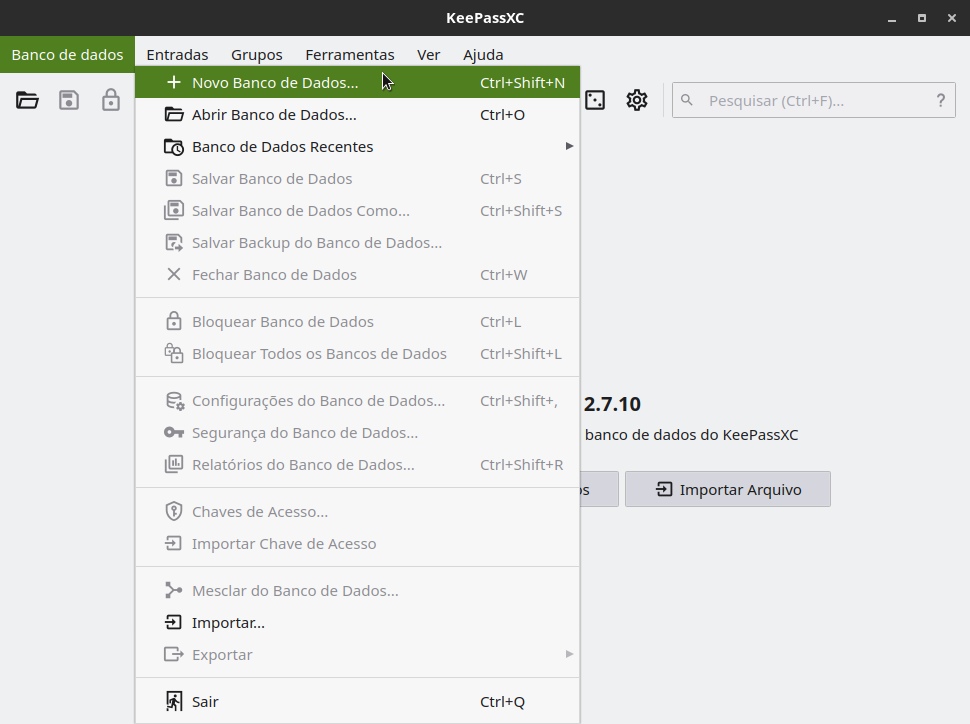Viewport: 970px width, 724px height.
Task: Open the Ajuda menu
Action: (483, 54)
